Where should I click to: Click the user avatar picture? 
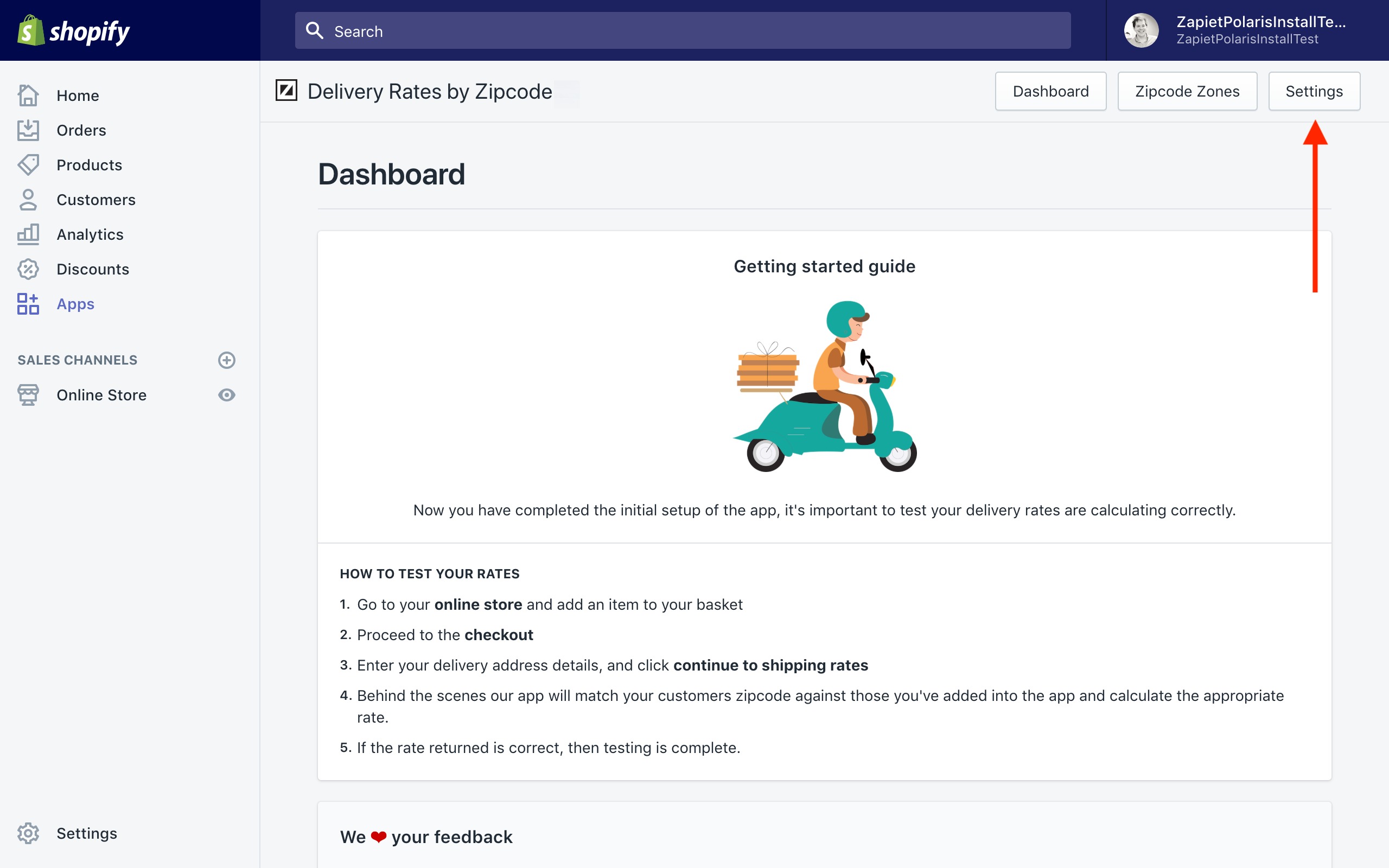[1141, 30]
